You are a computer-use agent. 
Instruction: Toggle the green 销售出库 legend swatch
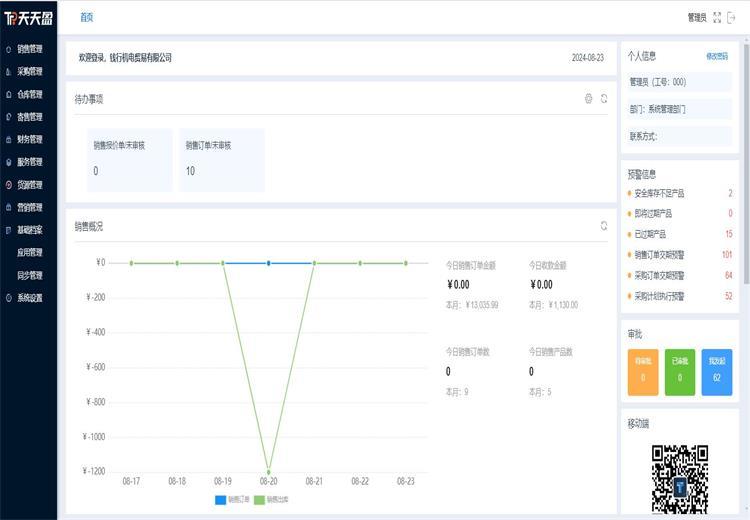(x=259, y=500)
